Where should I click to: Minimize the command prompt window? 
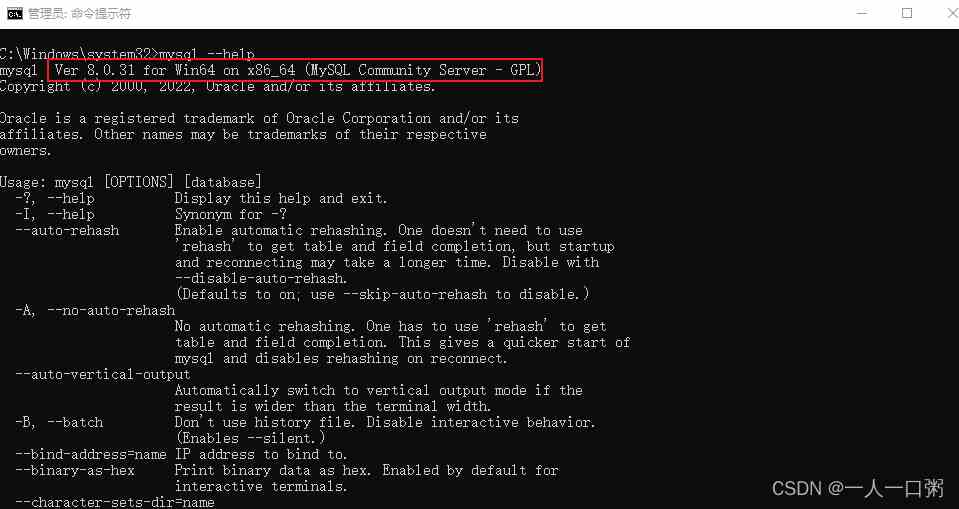862,13
